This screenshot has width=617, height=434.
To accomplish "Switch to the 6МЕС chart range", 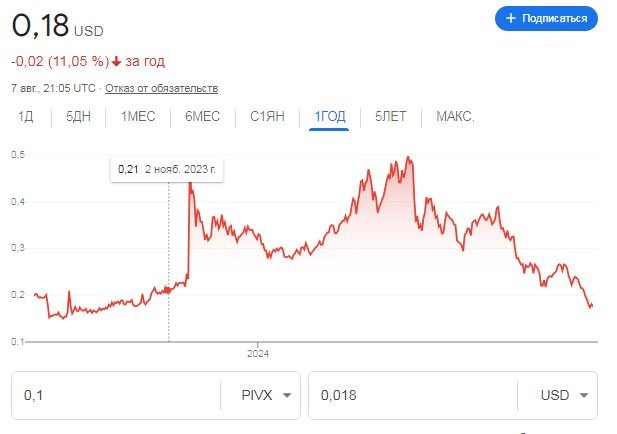I will click(x=202, y=117).
